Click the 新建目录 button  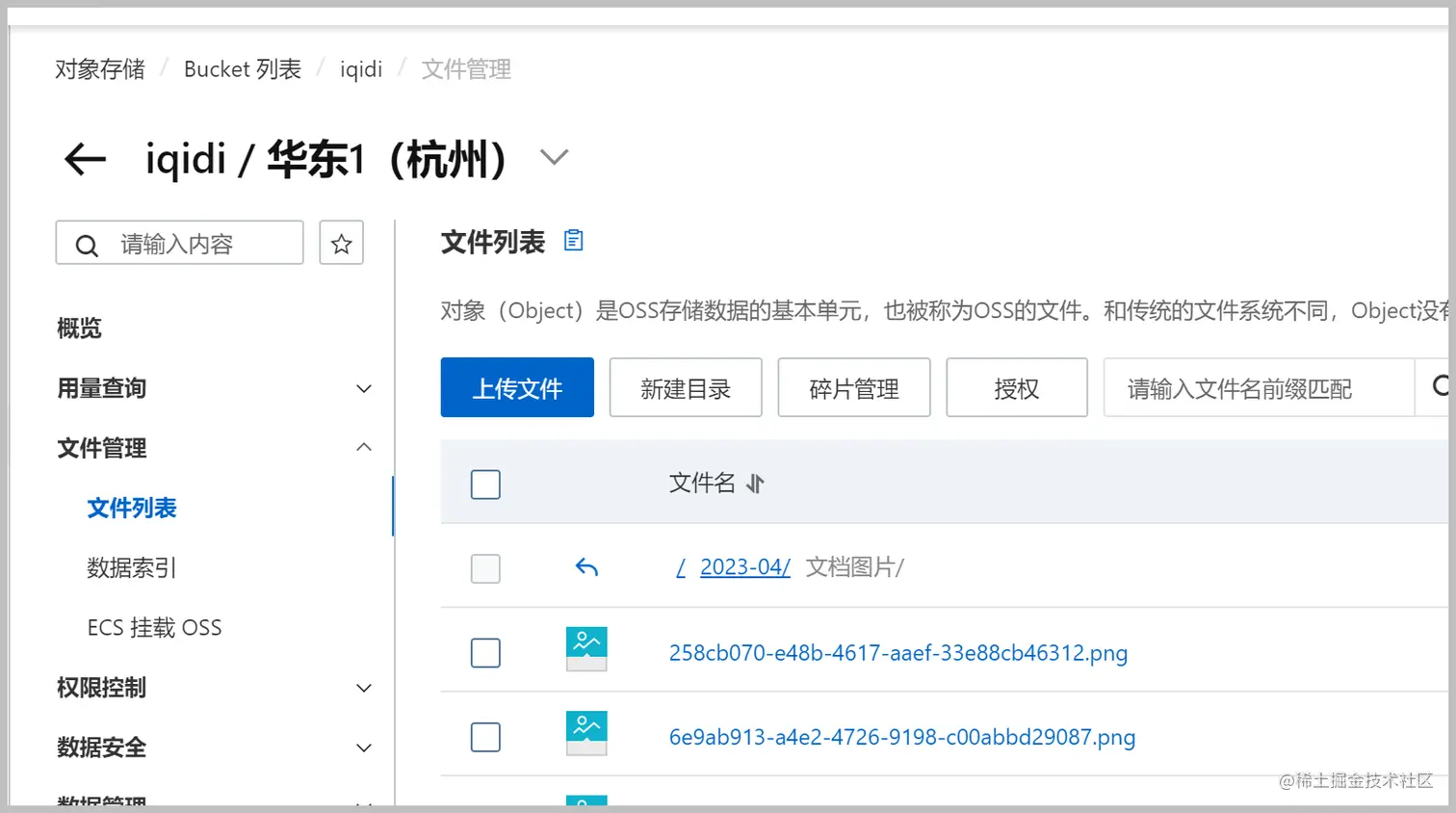point(686,387)
